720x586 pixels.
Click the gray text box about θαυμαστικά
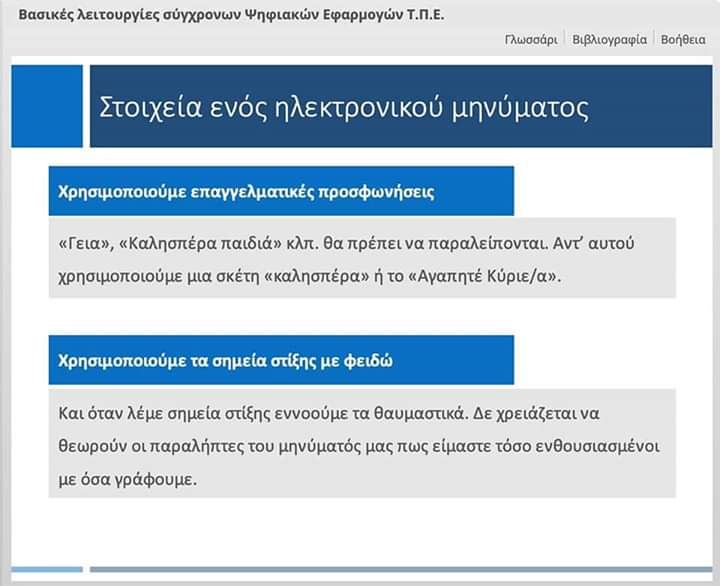pos(362,444)
